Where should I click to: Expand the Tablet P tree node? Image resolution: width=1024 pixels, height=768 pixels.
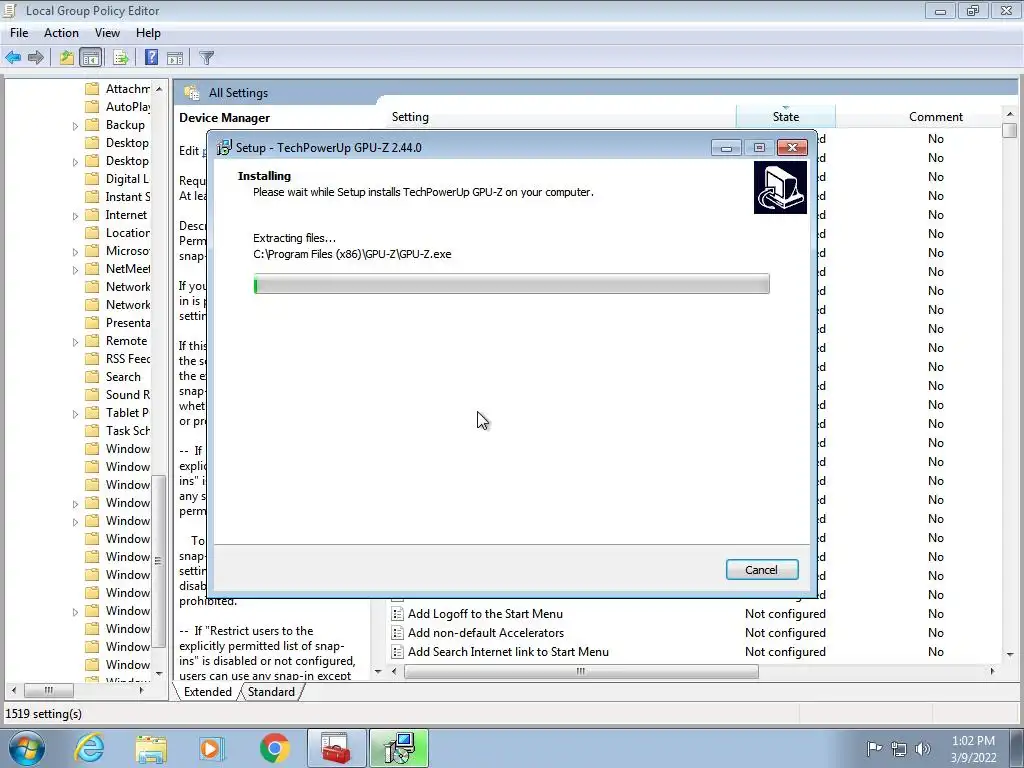pyautogui.click(x=75, y=413)
